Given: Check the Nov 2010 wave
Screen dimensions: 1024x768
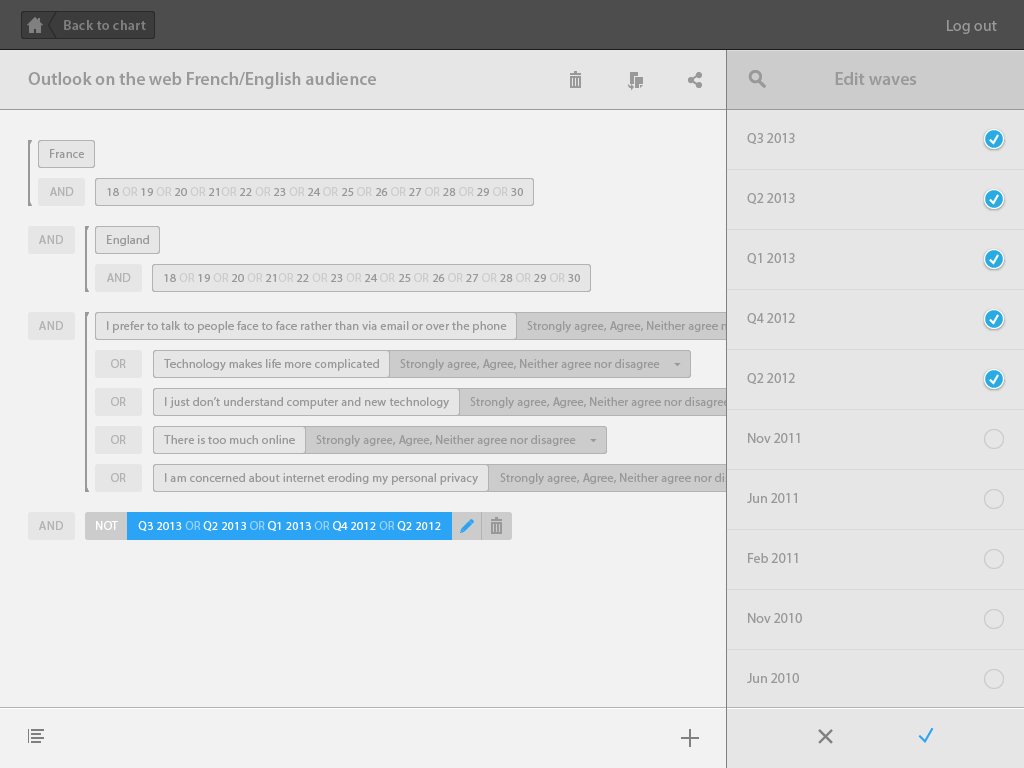Looking at the screenshot, I should click(x=993, y=619).
